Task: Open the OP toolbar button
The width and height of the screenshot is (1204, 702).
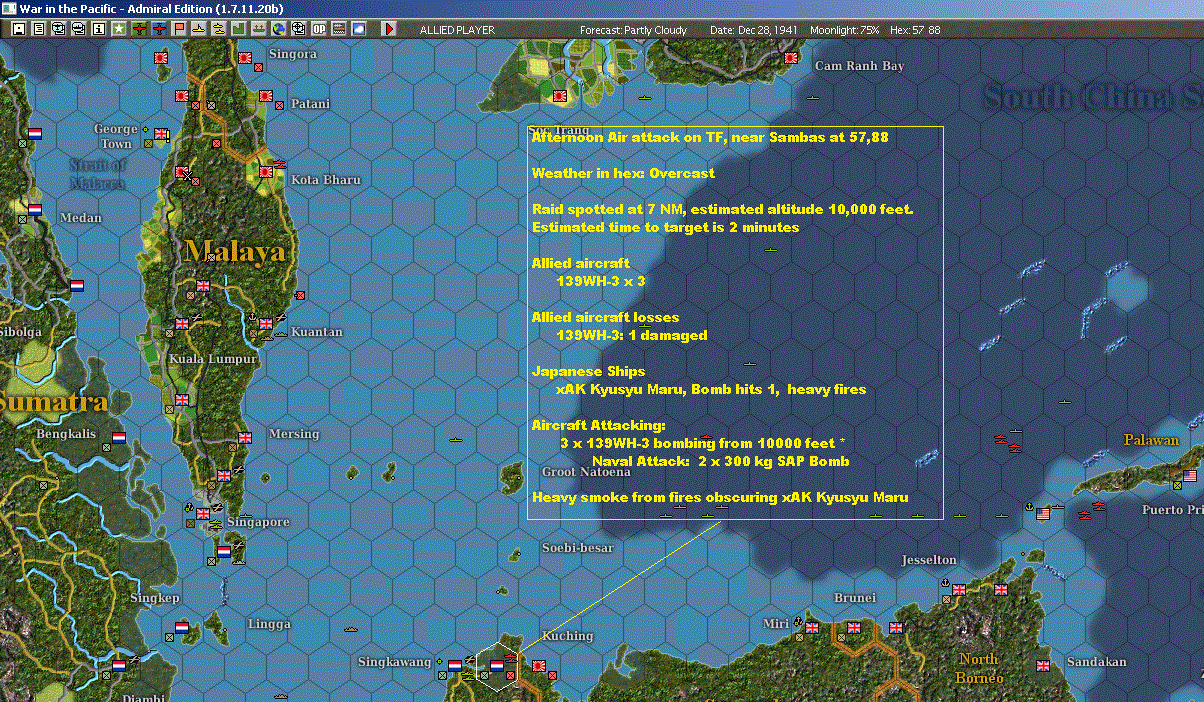Action: coord(319,29)
